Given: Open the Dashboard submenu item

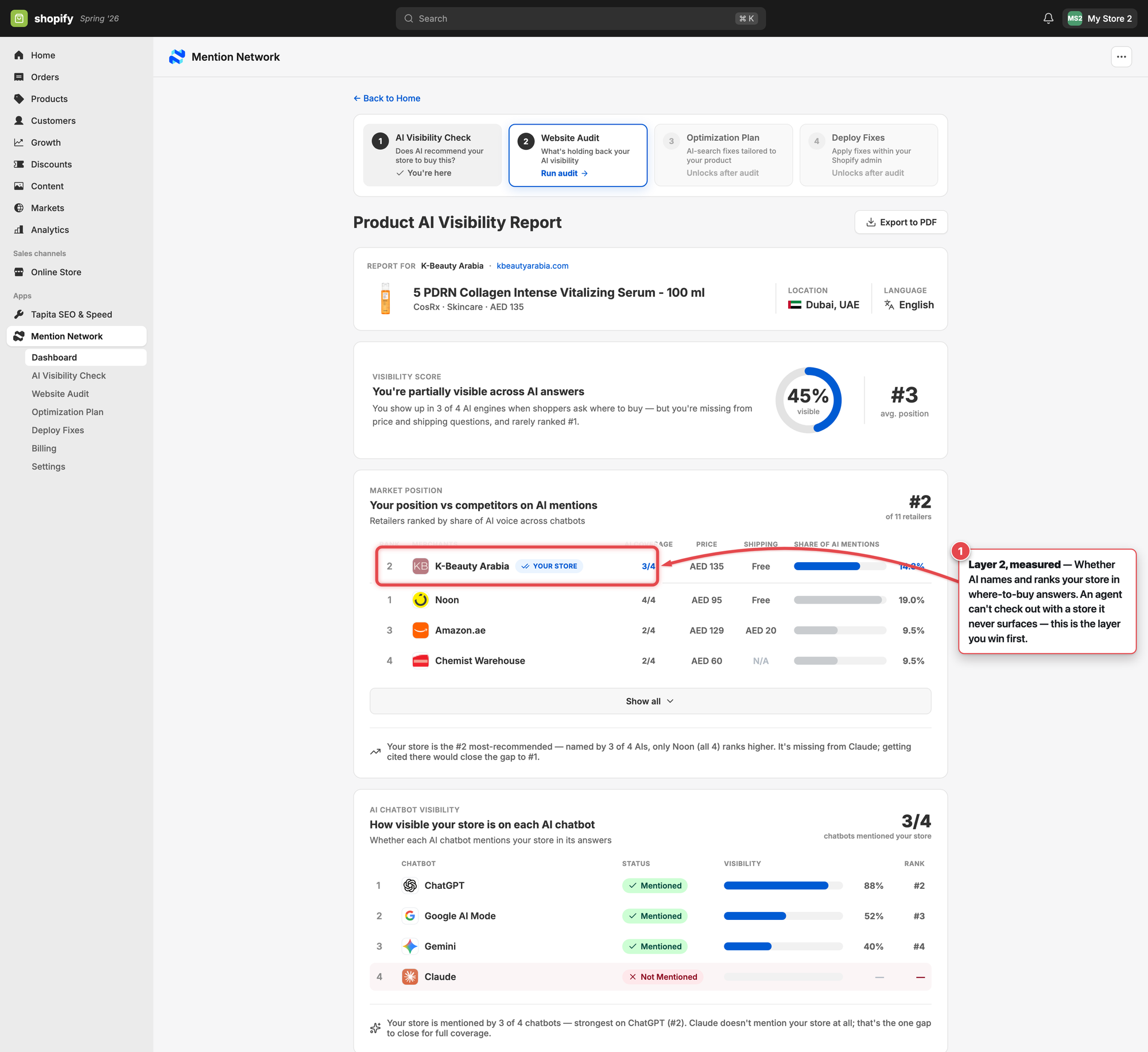Looking at the screenshot, I should pyautogui.click(x=86, y=357).
